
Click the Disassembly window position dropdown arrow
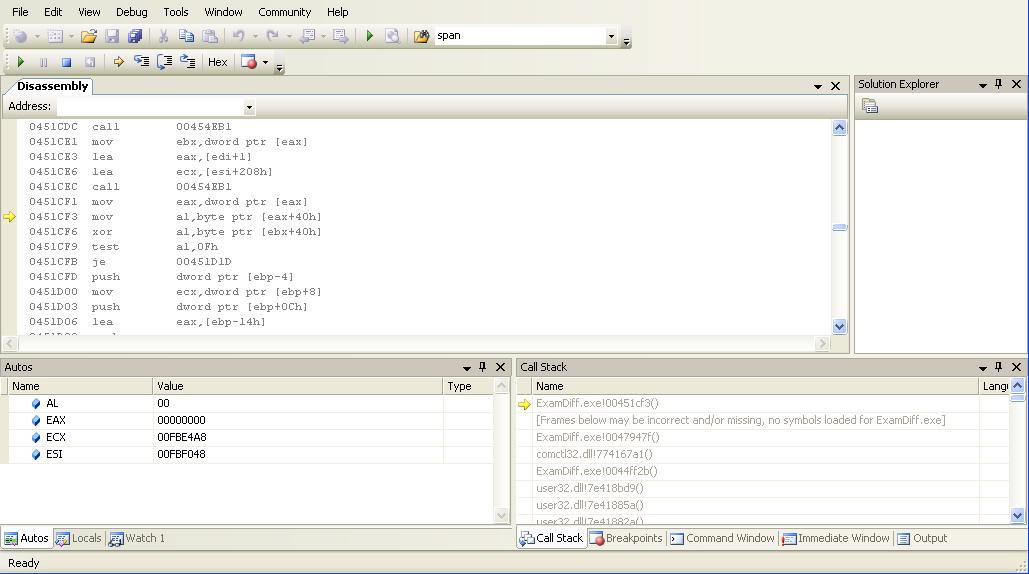[818, 86]
